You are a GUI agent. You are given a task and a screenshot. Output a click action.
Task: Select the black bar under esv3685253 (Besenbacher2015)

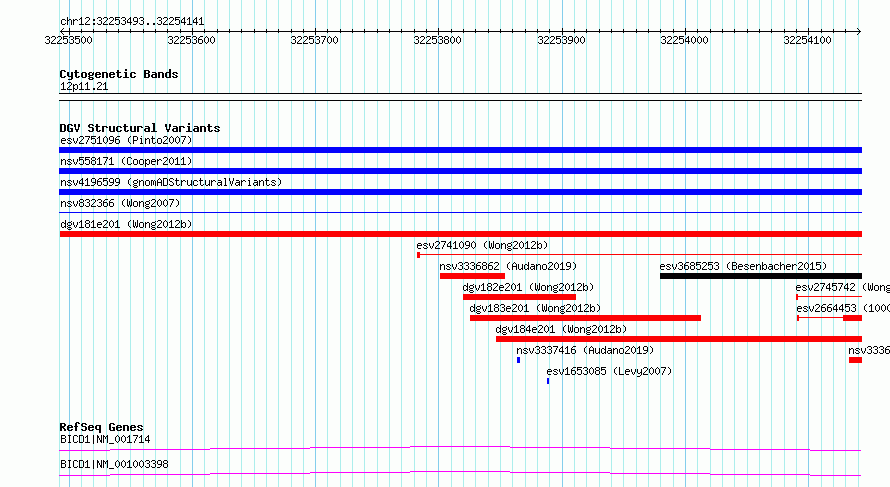pos(761,276)
